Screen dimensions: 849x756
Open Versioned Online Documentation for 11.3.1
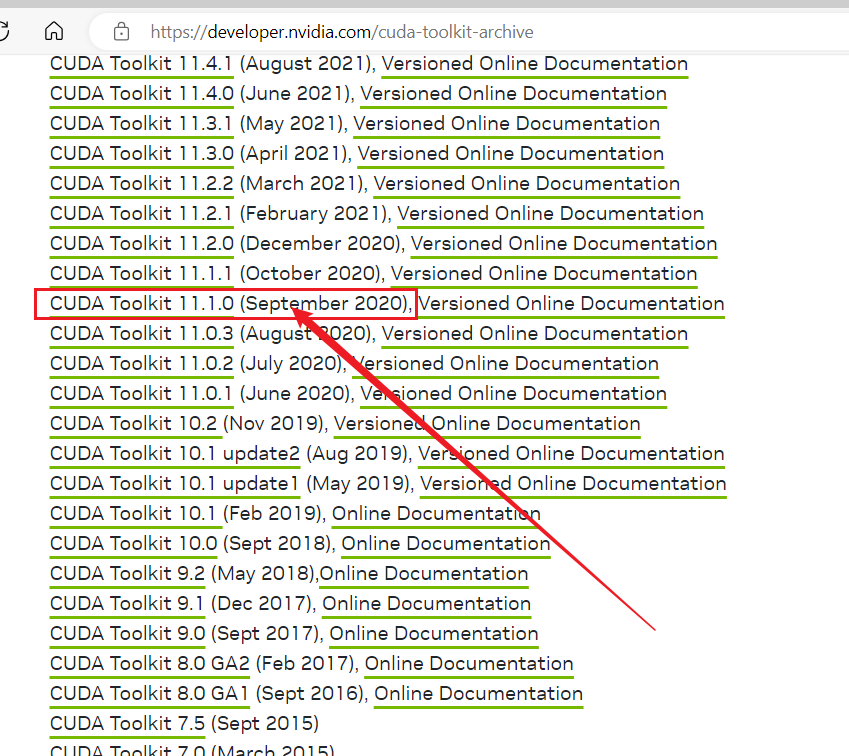[506, 123]
